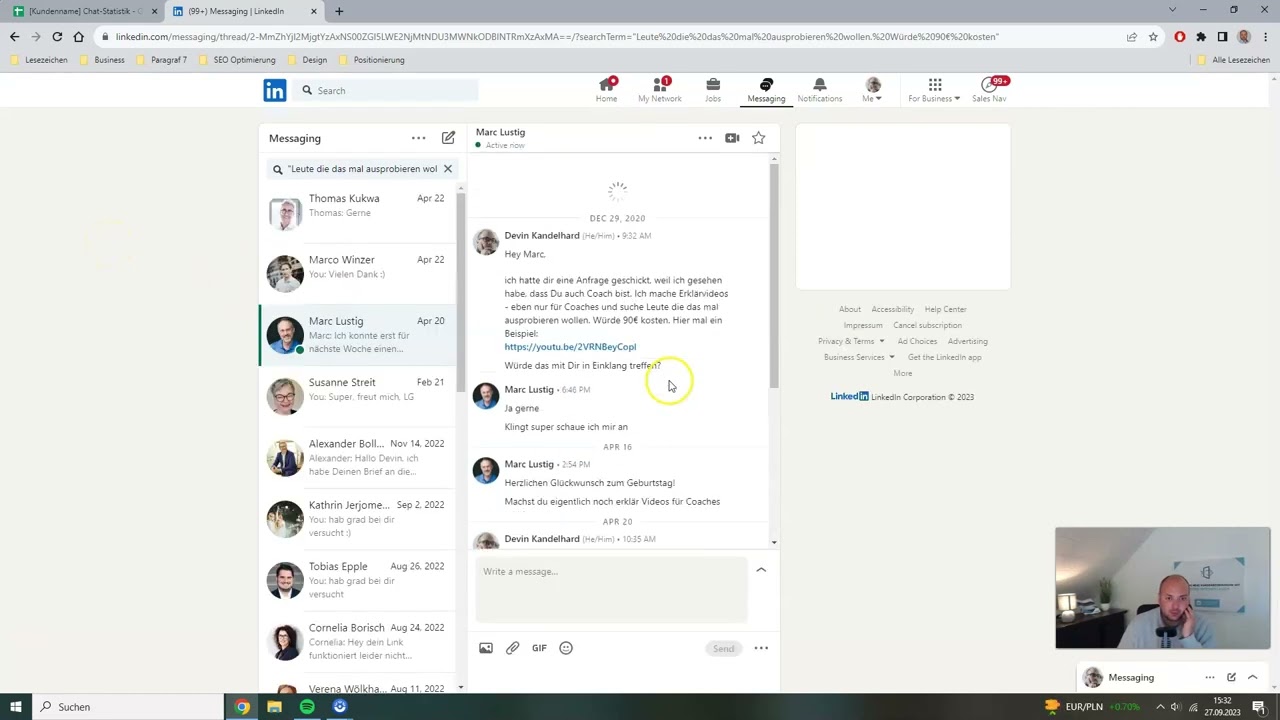The width and height of the screenshot is (1280, 720).
Task: Reload the page
Action: pyautogui.click(x=57, y=37)
